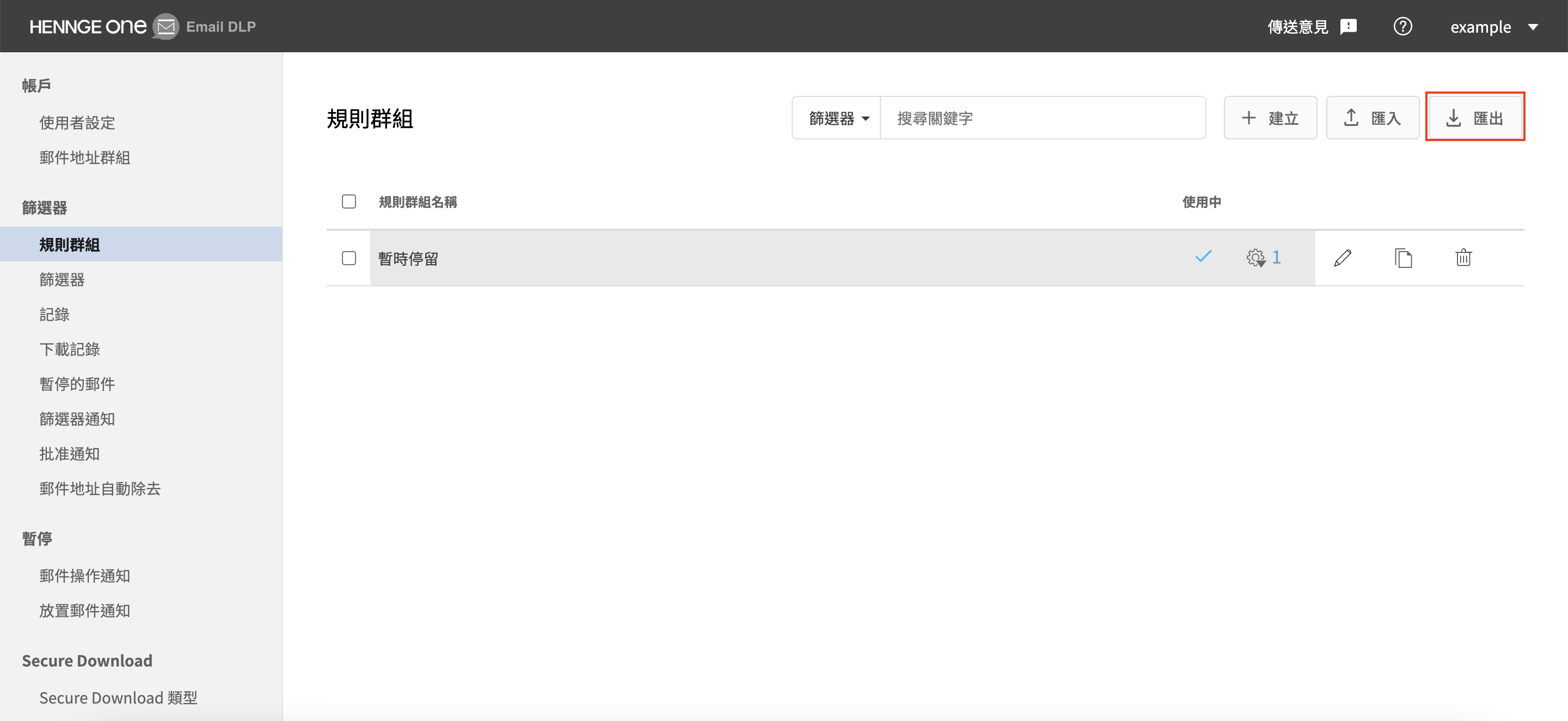Image resolution: width=1568 pixels, height=721 pixels.
Task: Open 記錄 in sidebar
Action: click(54, 314)
